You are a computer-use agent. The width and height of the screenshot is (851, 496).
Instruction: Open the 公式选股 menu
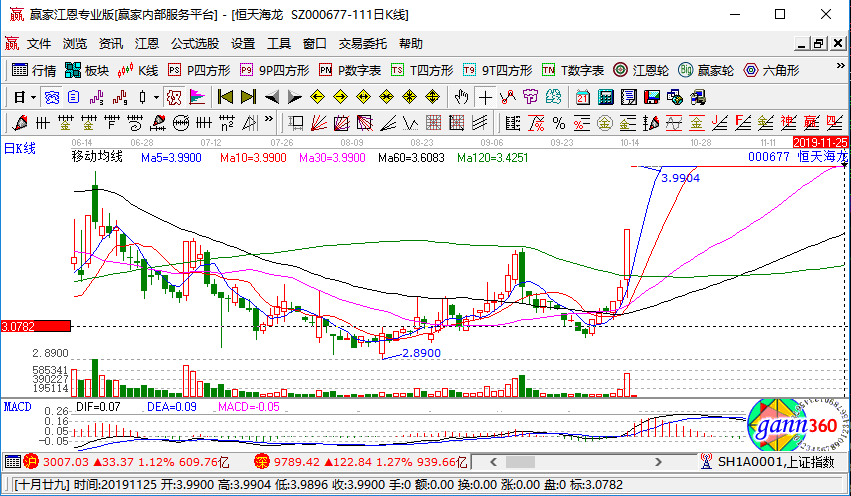[x=195, y=44]
